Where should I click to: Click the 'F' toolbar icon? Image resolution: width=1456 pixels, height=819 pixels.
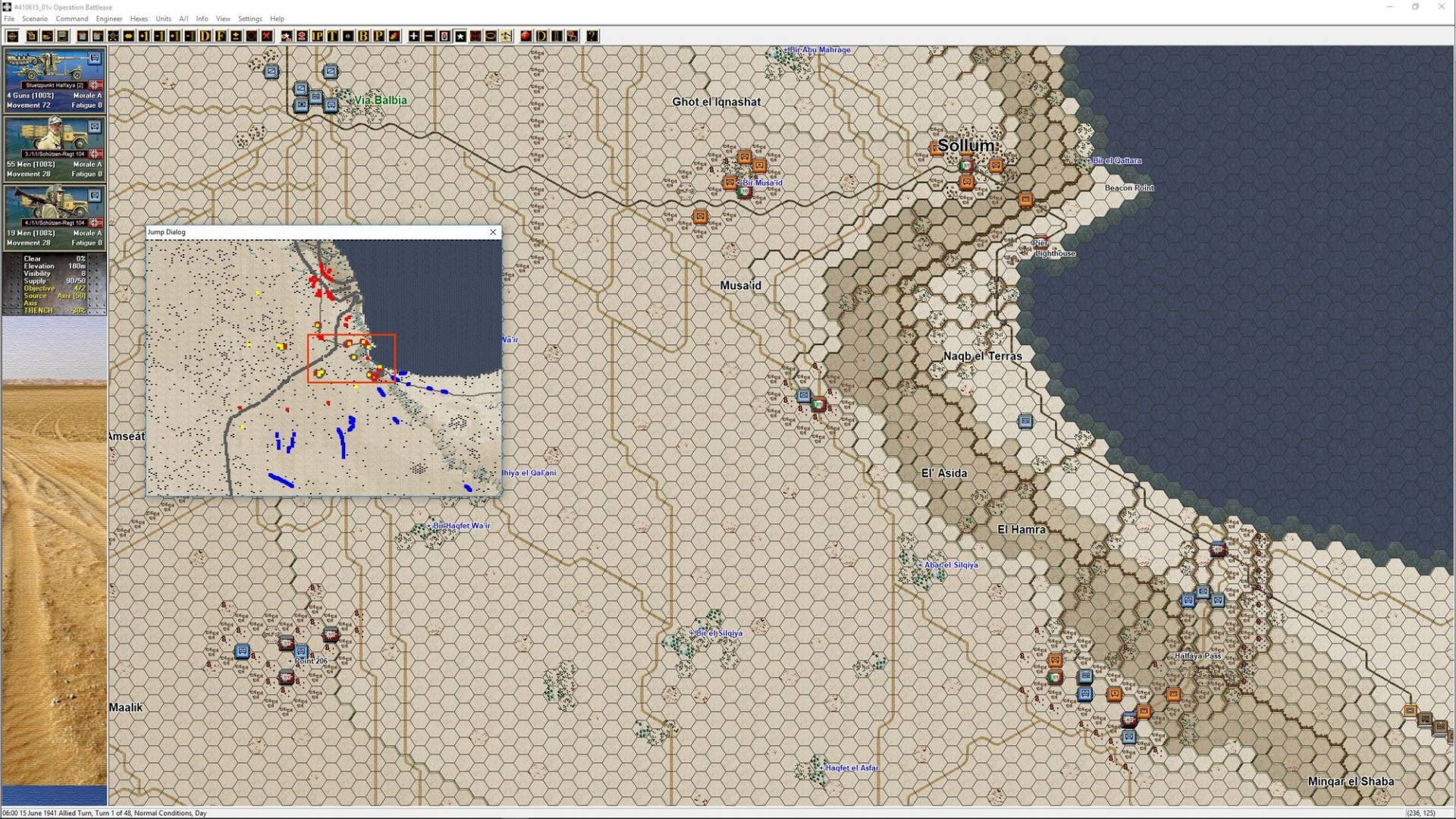coord(221,36)
